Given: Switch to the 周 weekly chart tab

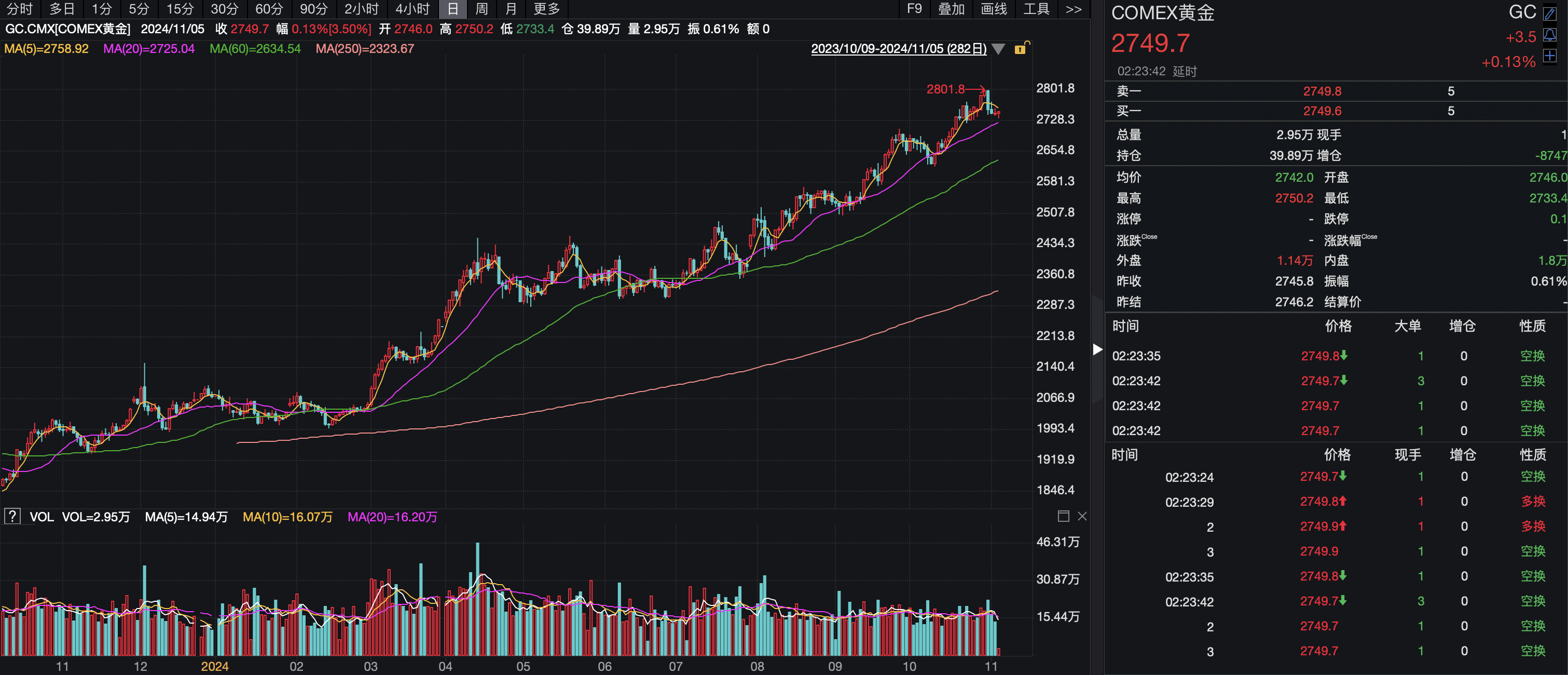Looking at the screenshot, I should (482, 9).
